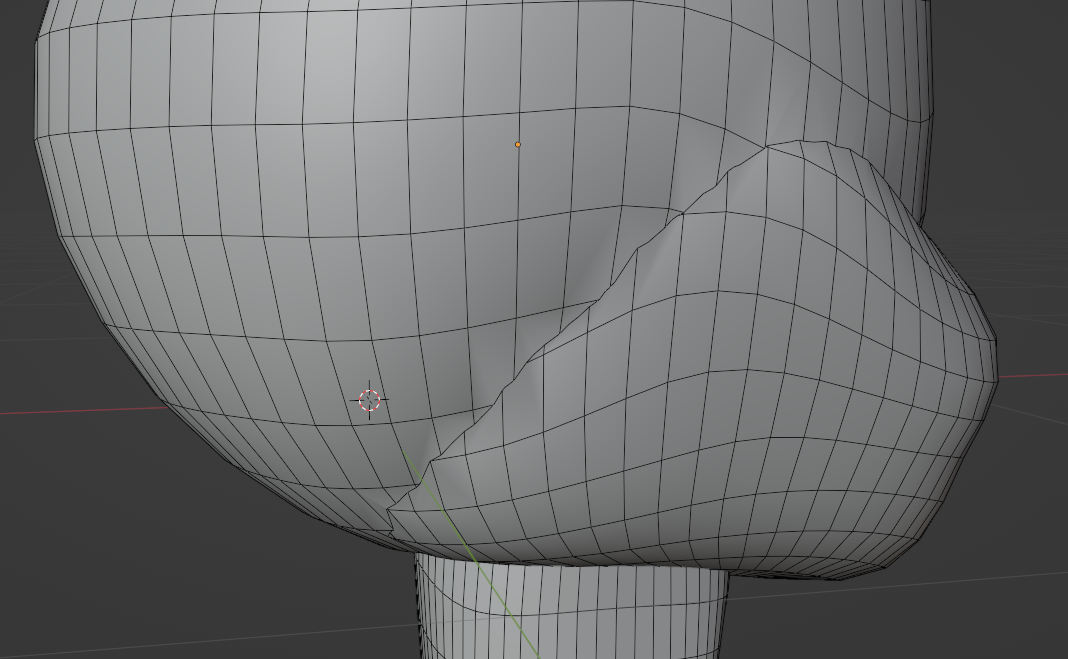The width and height of the screenshot is (1068, 659).
Task: Click the red-white 3D cursor crosshair
Action: point(370,400)
